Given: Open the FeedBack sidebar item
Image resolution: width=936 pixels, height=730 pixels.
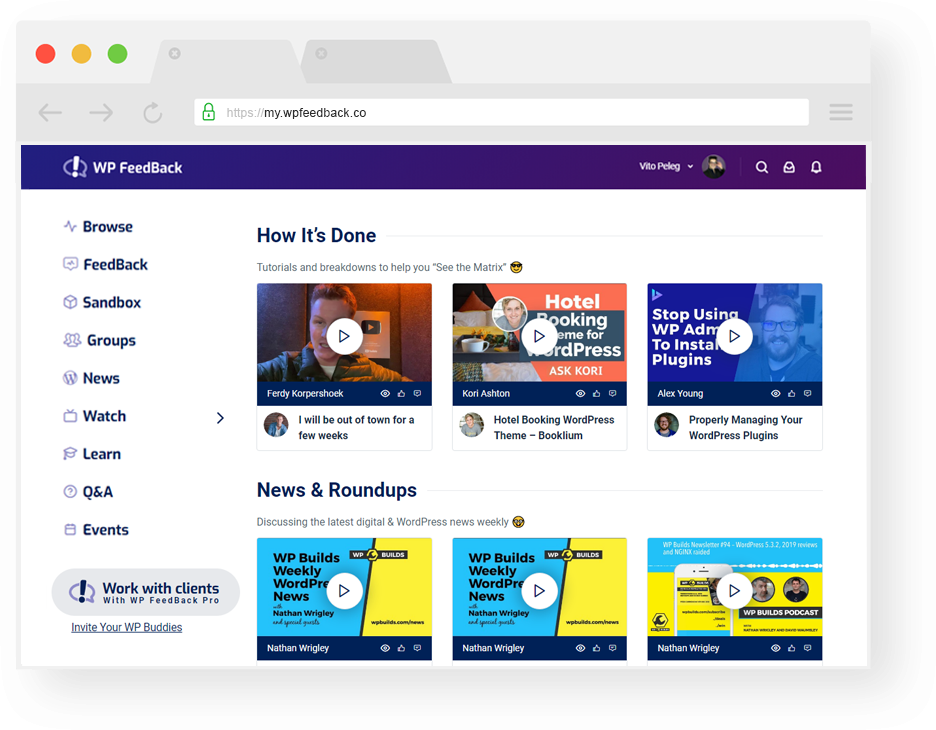Looking at the screenshot, I should [106, 264].
